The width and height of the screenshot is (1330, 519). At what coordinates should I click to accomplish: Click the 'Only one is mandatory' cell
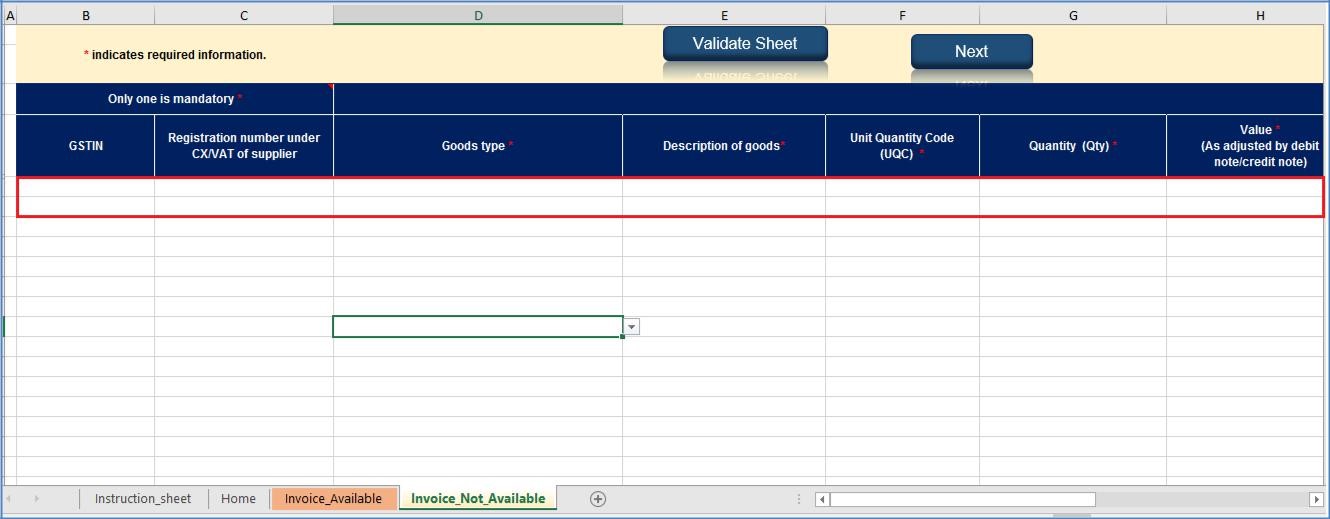[x=175, y=99]
